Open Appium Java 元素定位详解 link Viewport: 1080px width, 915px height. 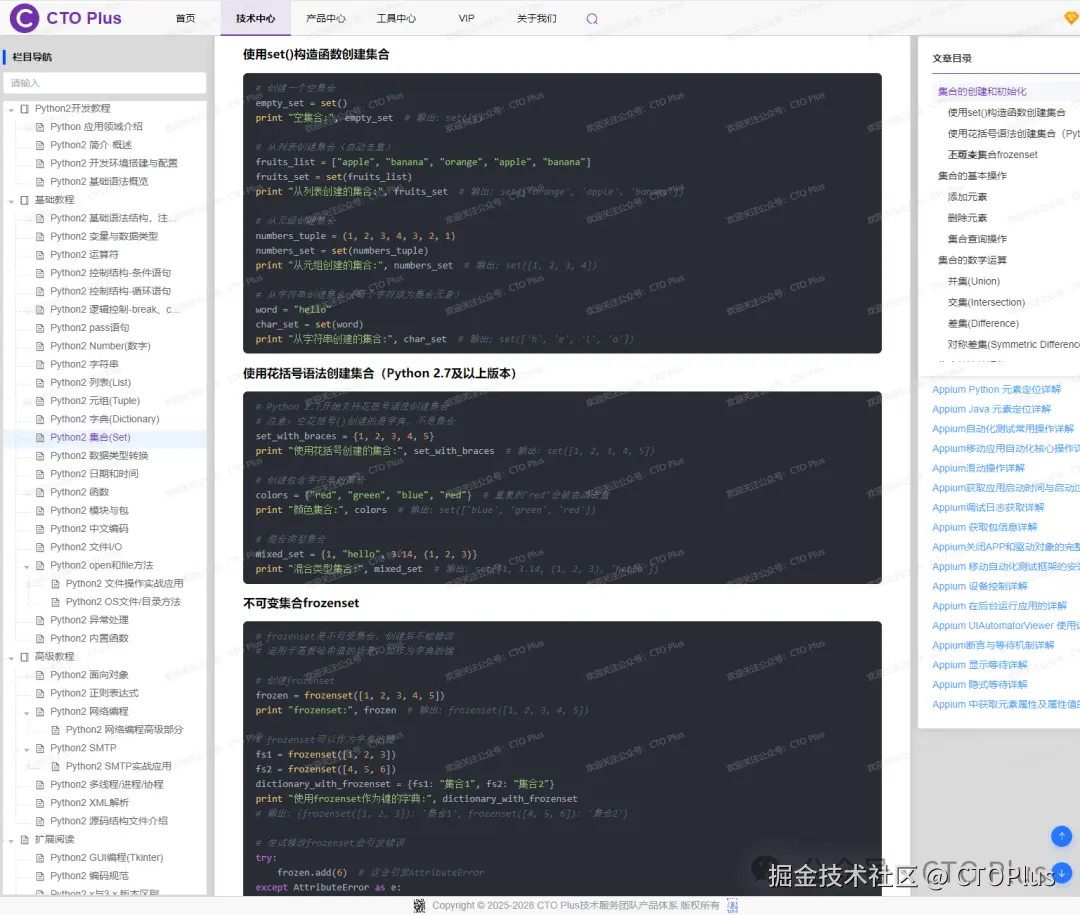click(992, 409)
